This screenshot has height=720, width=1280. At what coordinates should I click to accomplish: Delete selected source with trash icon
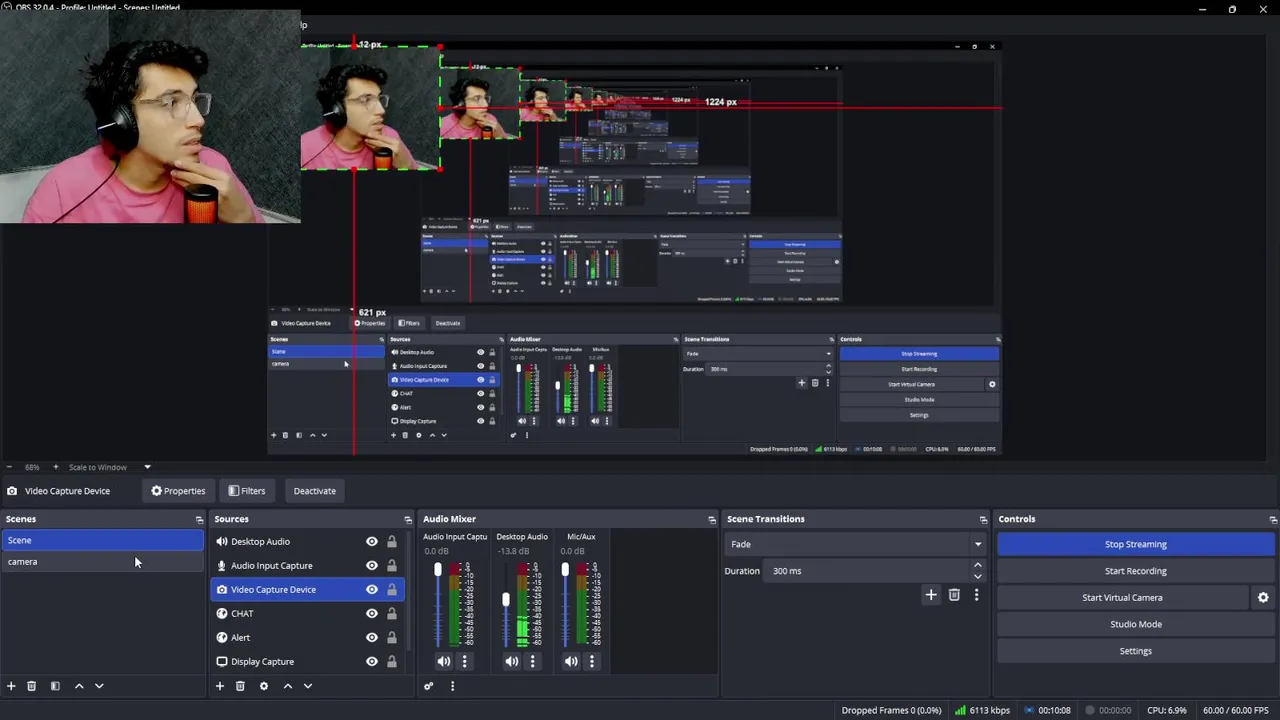click(x=240, y=686)
